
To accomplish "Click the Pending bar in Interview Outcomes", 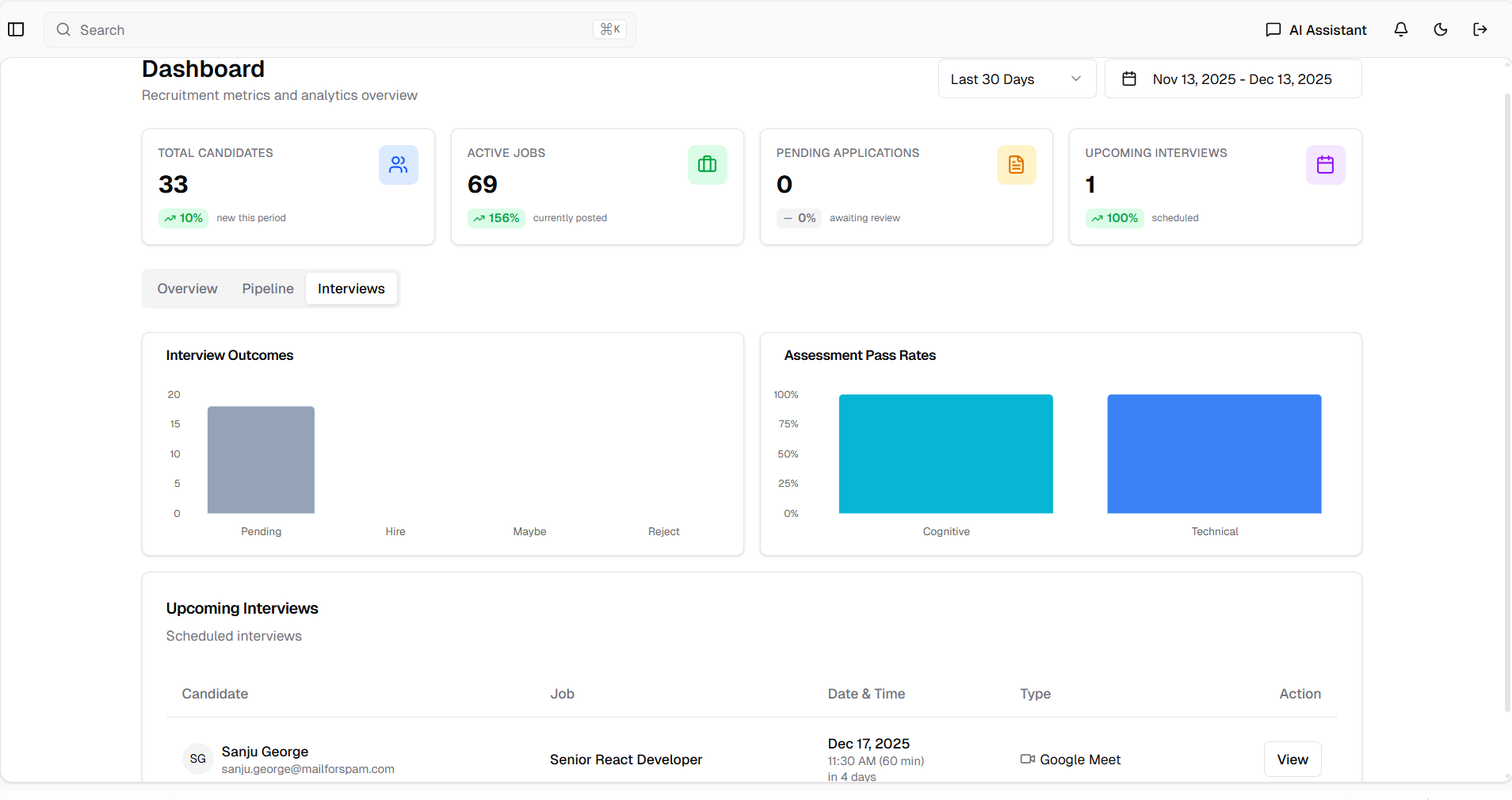I will click(261, 460).
